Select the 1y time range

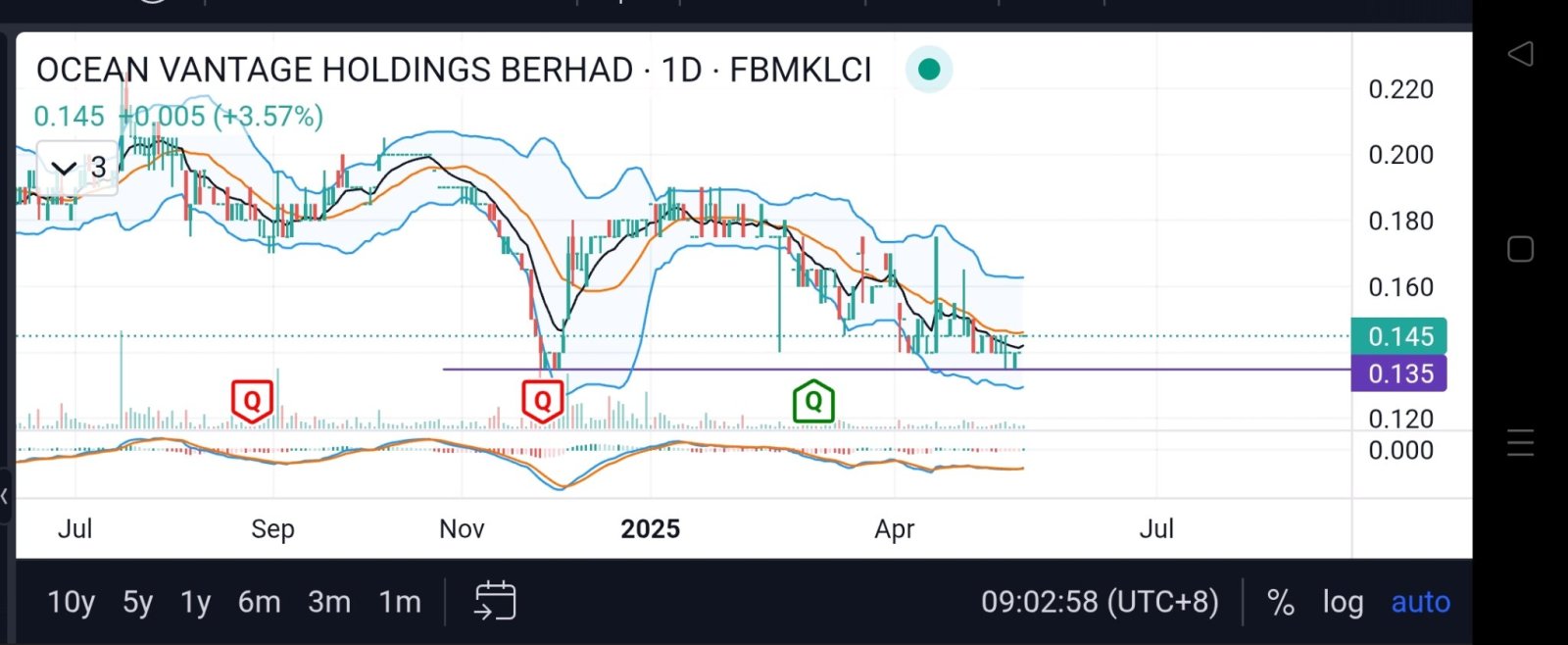[195, 602]
